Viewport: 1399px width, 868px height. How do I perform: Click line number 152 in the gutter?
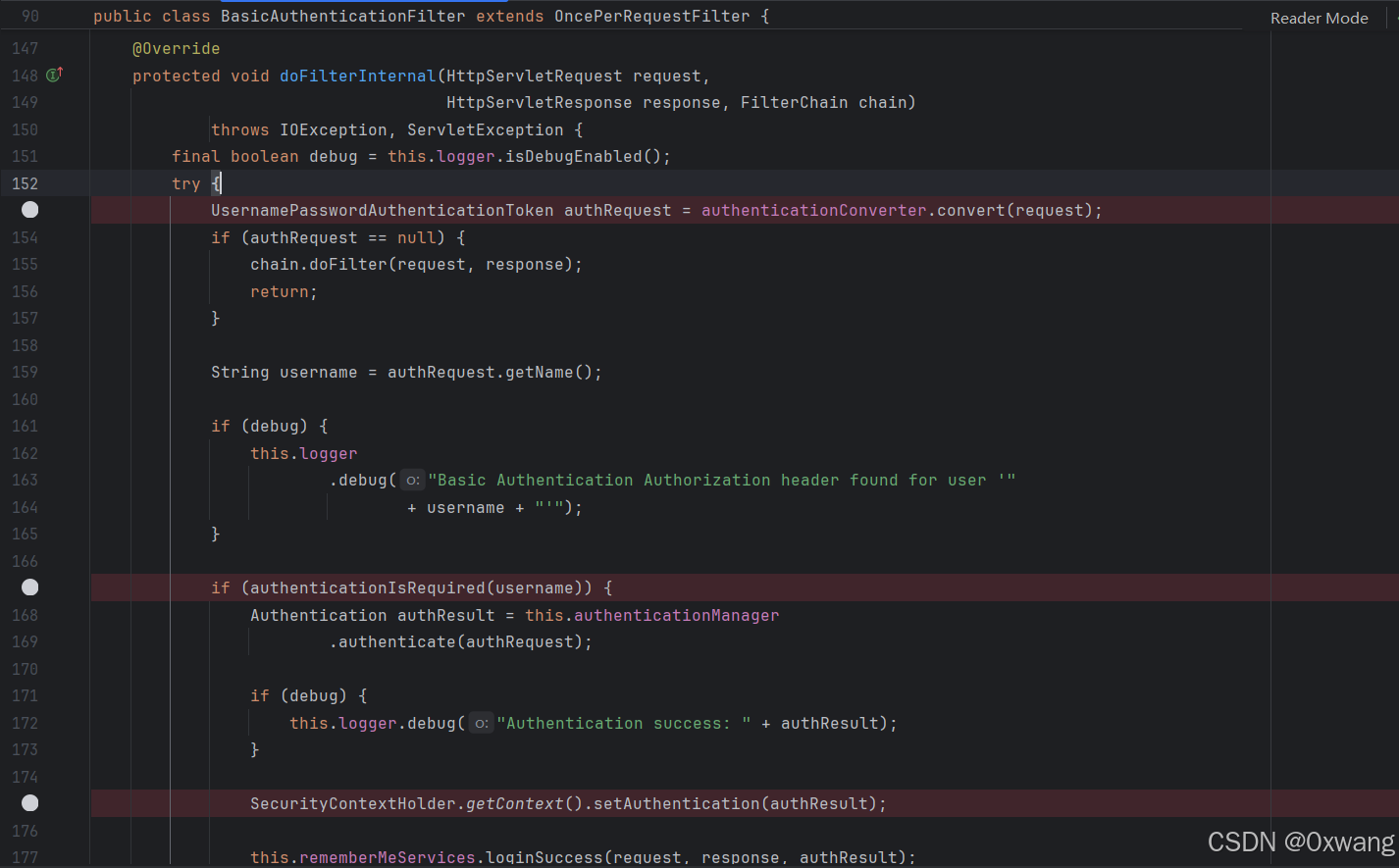(25, 183)
